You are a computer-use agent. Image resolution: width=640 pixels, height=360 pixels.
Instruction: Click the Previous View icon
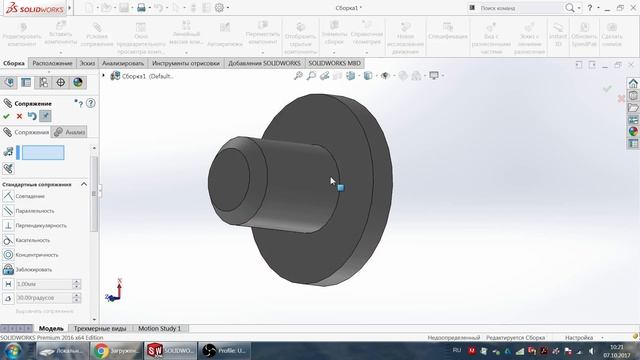tap(324, 76)
